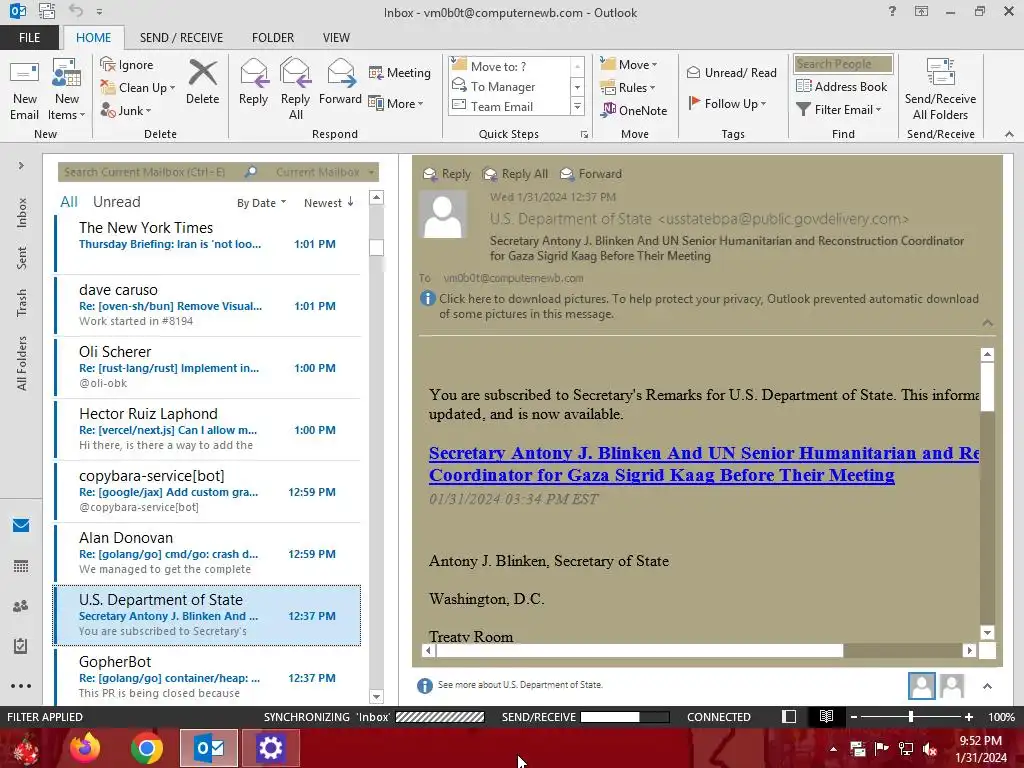Open the More respond options dropdown
Viewport: 1024px width, 768px height.
coord(396,103)
